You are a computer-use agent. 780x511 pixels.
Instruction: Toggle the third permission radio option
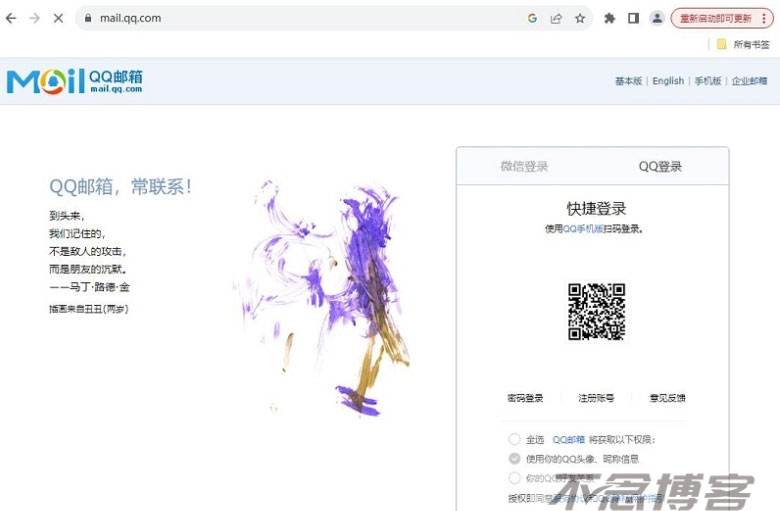[514, 478]
